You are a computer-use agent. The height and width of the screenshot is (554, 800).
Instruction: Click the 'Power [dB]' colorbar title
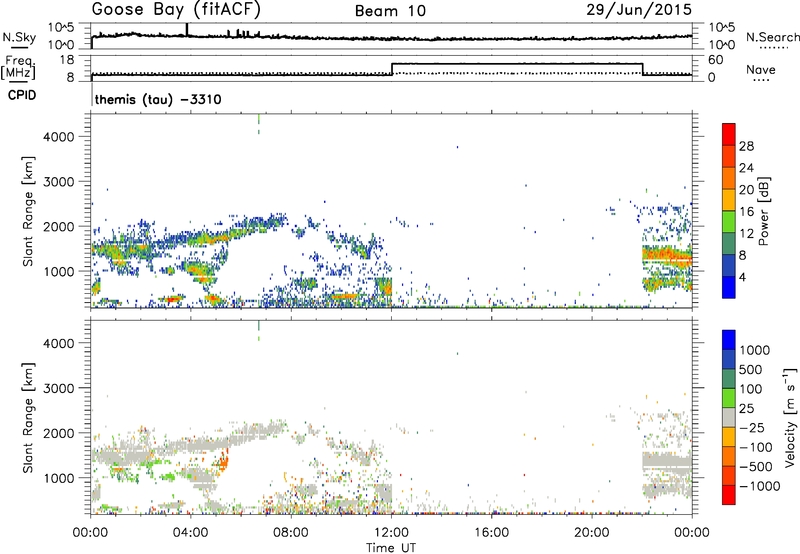pyautogui.click(x=763, y=211)
